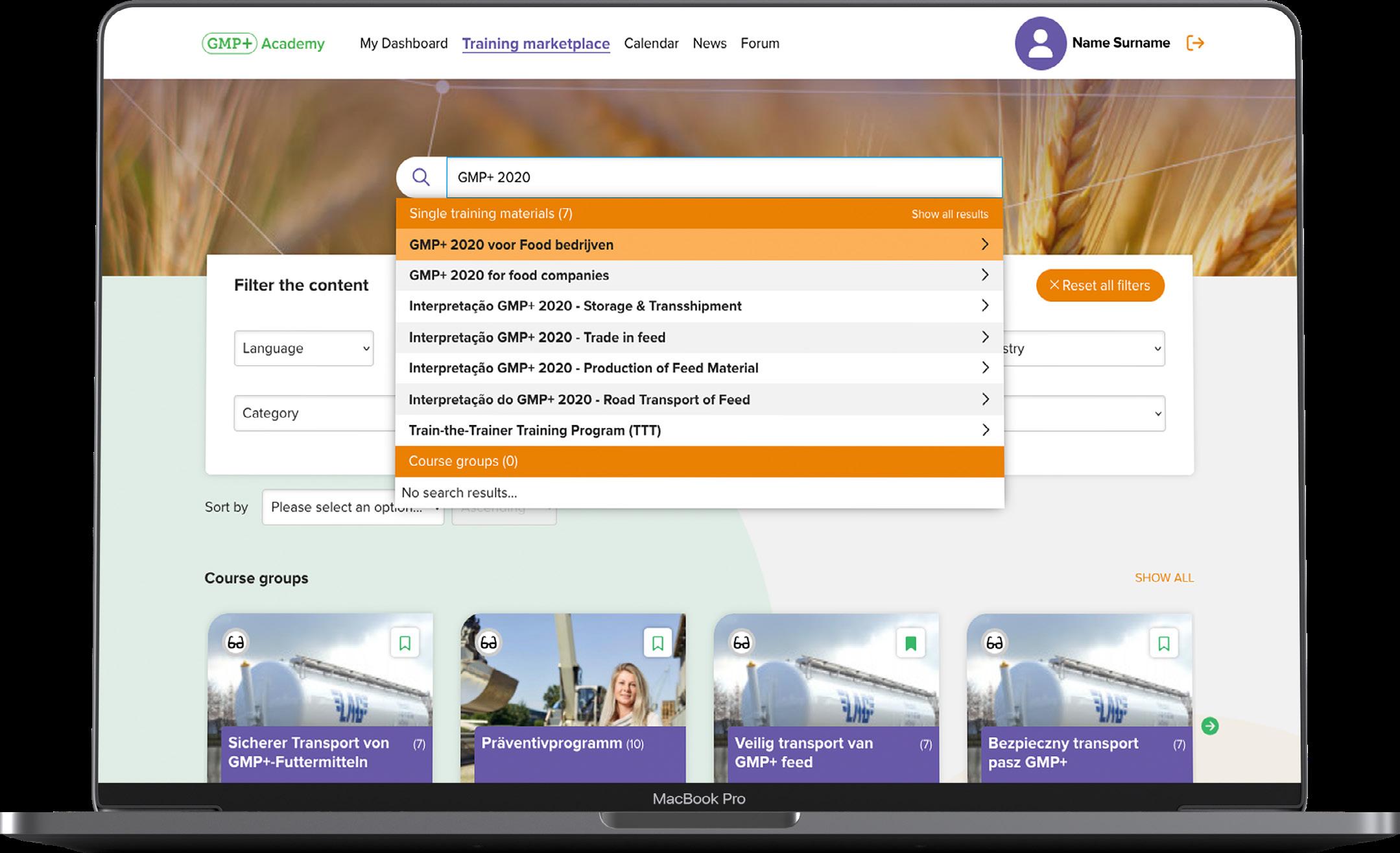Click the GMP+ Academy logo

pyautogui.click(x=263, y=43)
